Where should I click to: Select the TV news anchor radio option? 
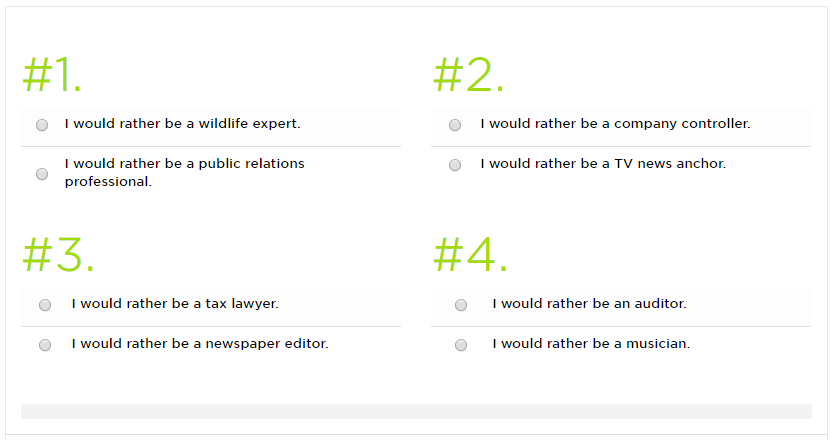tap(455, 165)
